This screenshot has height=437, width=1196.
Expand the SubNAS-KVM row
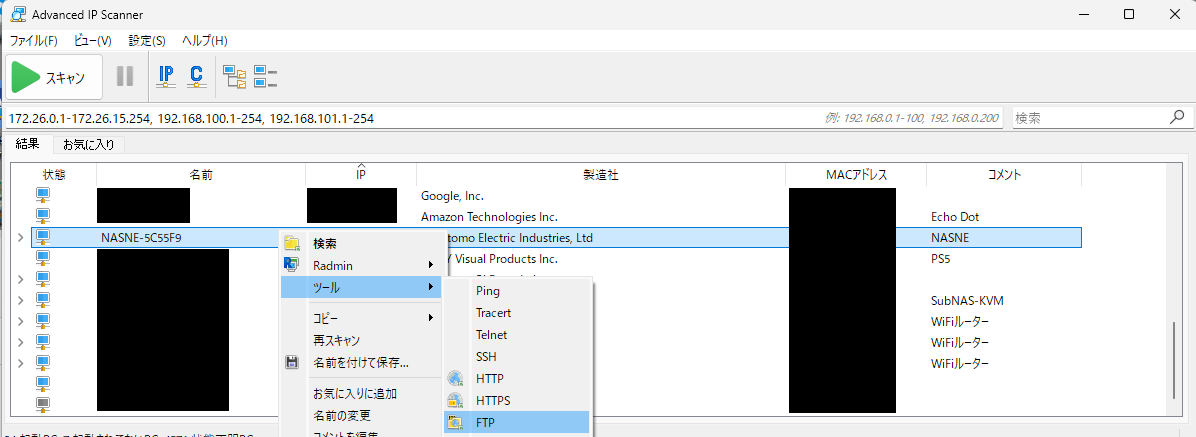click(21, 300)
